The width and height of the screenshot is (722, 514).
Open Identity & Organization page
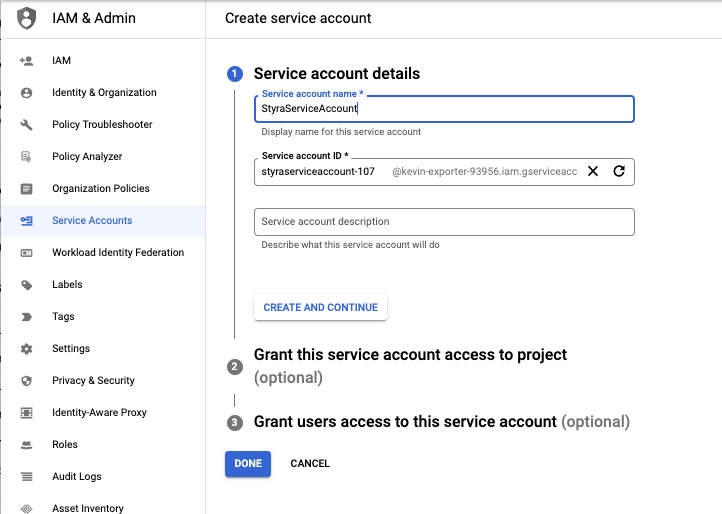[103, 93]
